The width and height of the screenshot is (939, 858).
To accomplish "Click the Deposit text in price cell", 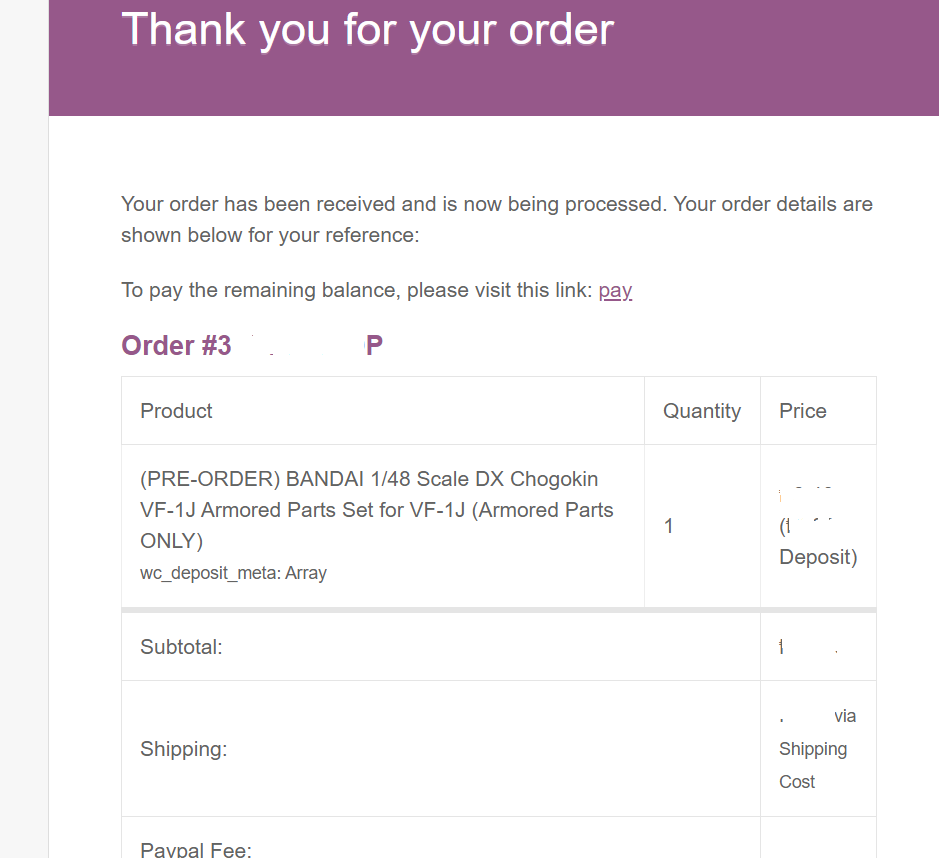I will (x=818, y=557).
